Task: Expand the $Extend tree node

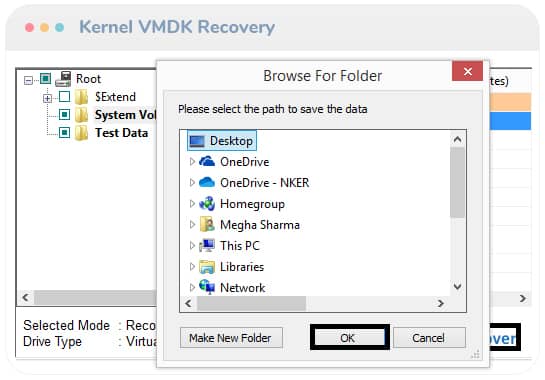Action: [x=47, y=98]
